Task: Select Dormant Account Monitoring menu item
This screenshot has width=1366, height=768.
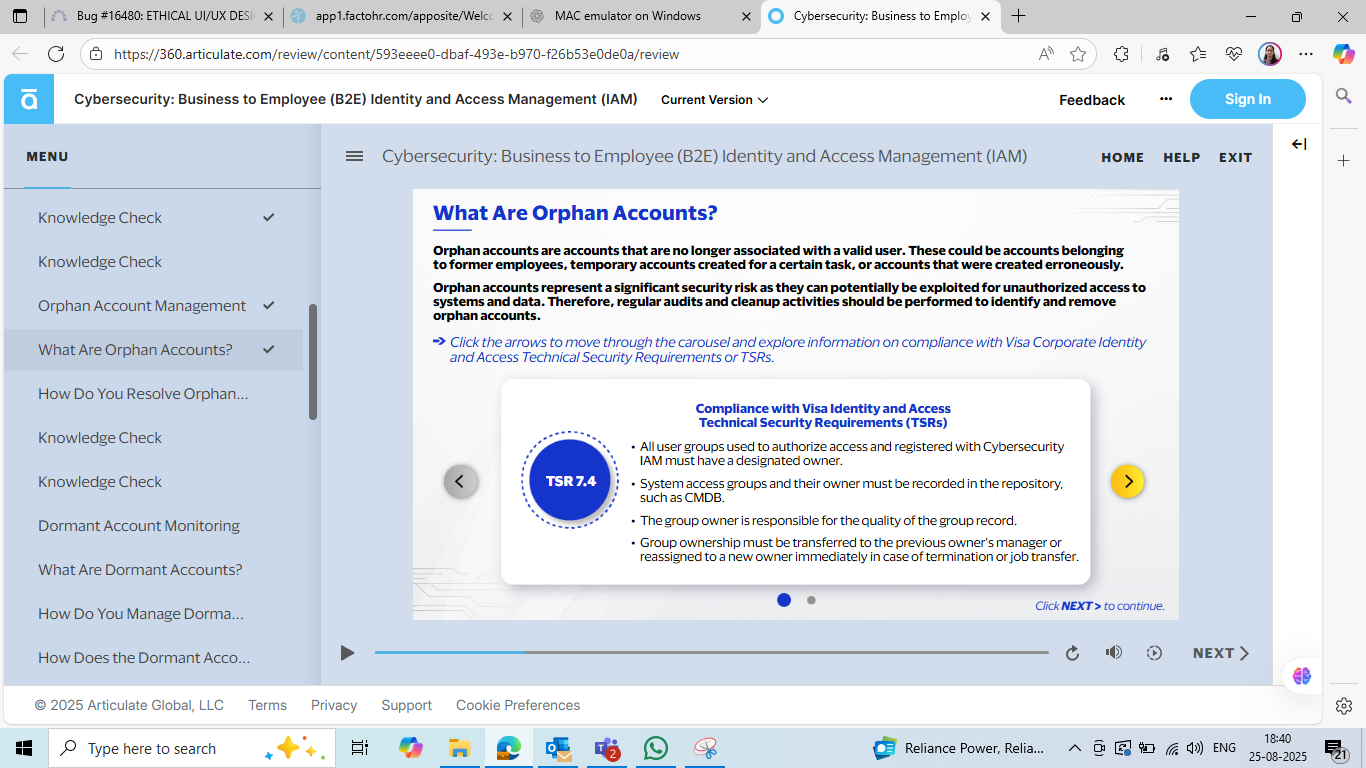Action: [x=154, y=526]
